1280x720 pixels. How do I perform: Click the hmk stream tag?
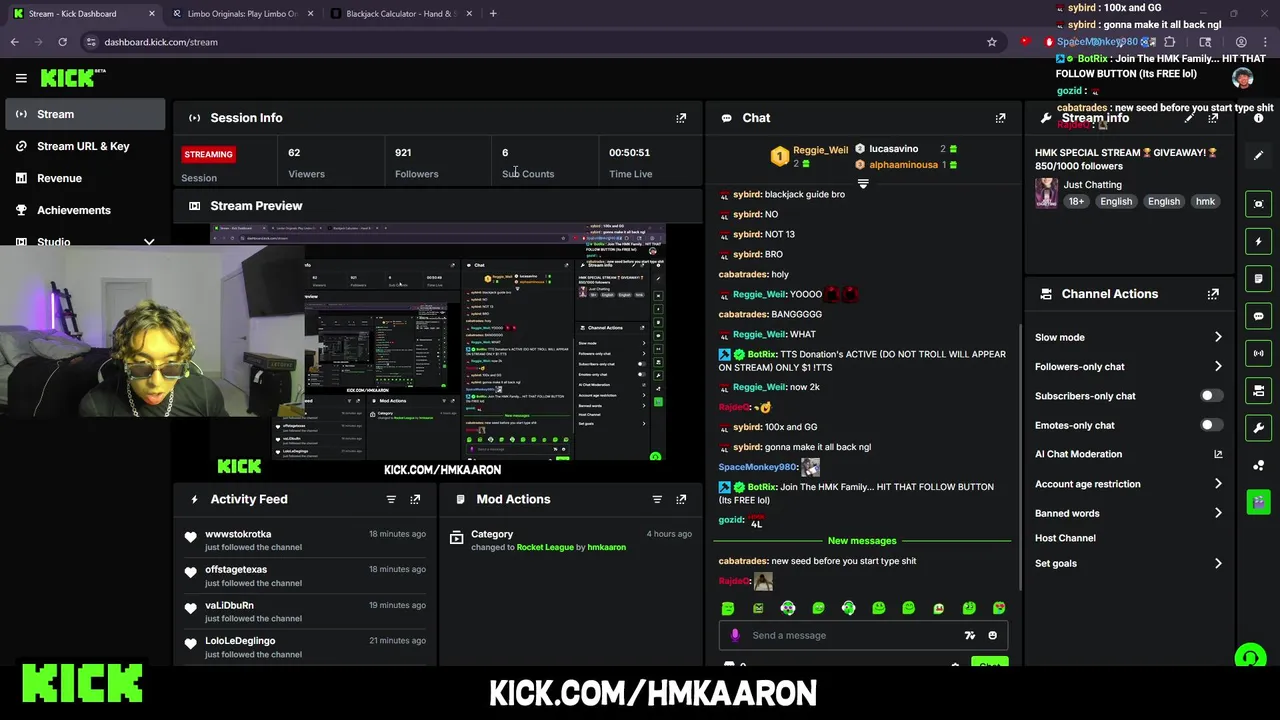(x=1205, y=201)
